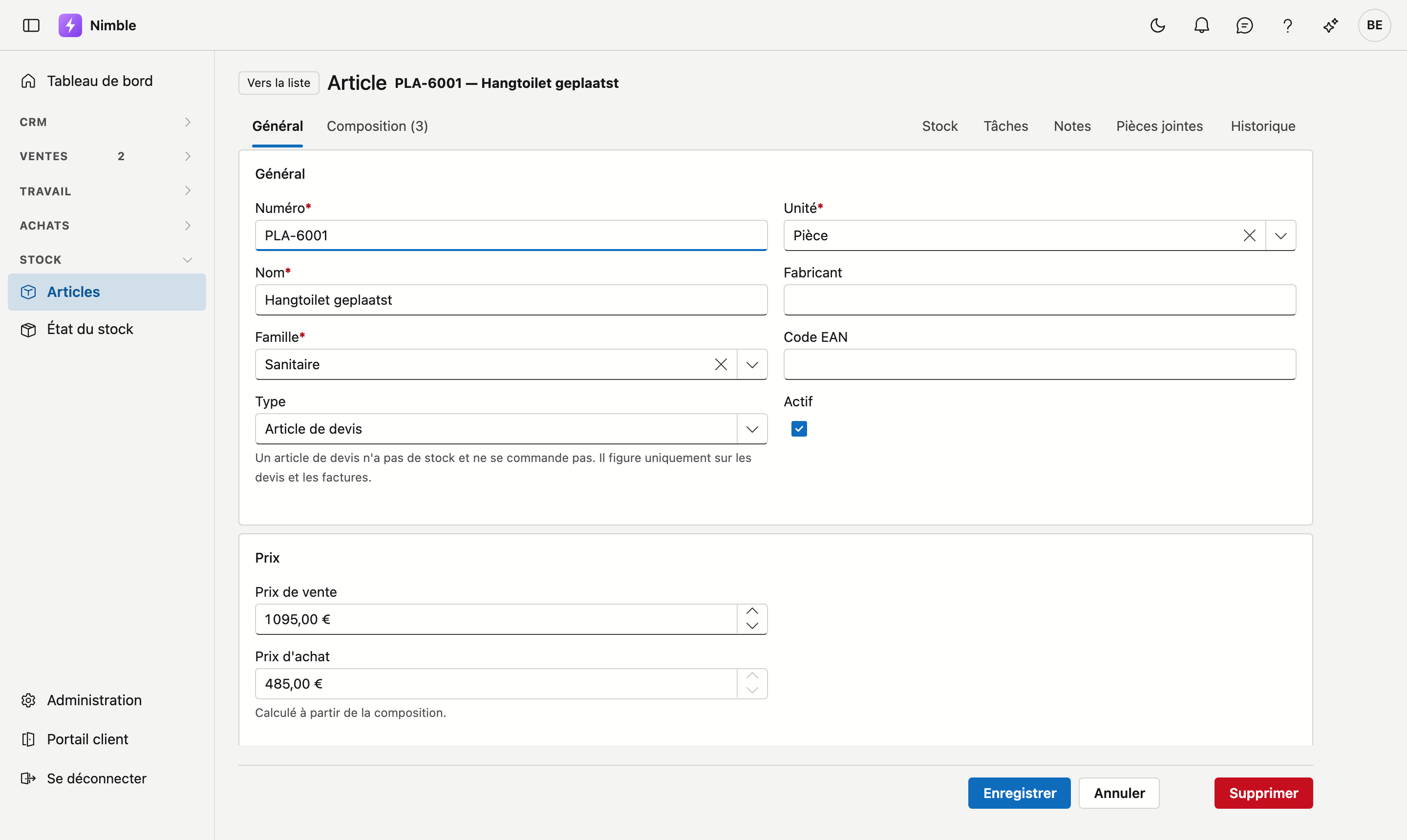Image resolution: width=1407 pixels, height=840 pixels.
Task: Open the Unité dropdown arrow
Action: tap(1281, 235)
